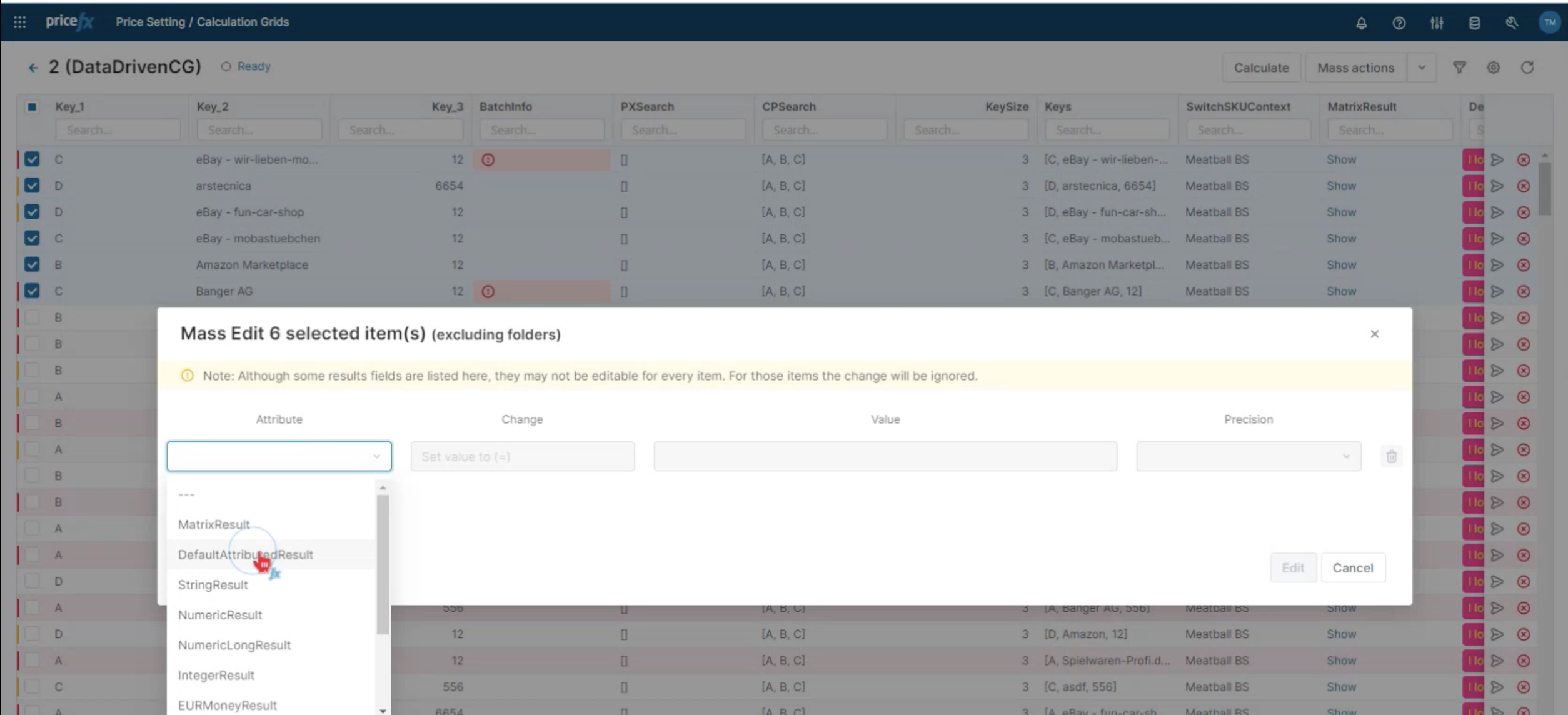This screenshot has height=715, width=1568.
Task: Open the notifications bell icon
Action: point(1361,23)
